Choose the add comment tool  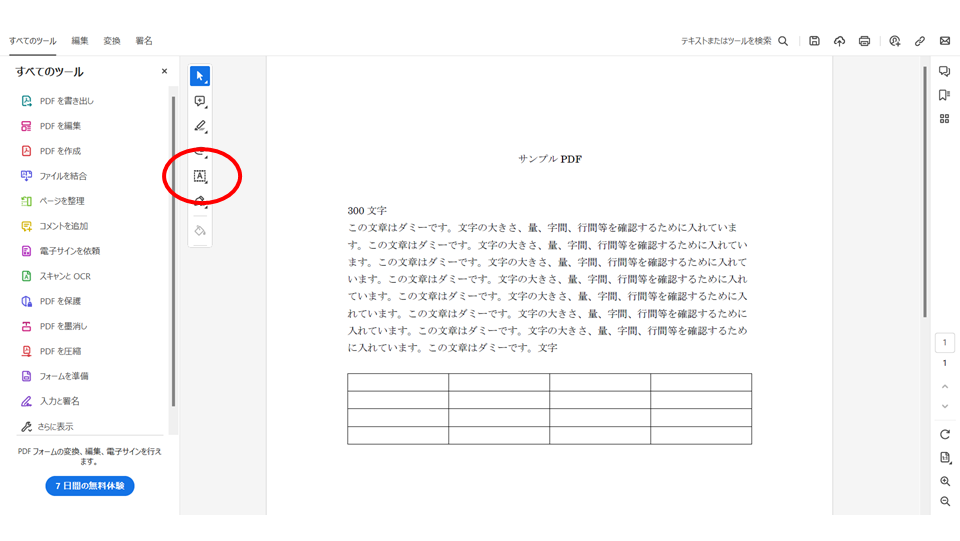(200, 101)
